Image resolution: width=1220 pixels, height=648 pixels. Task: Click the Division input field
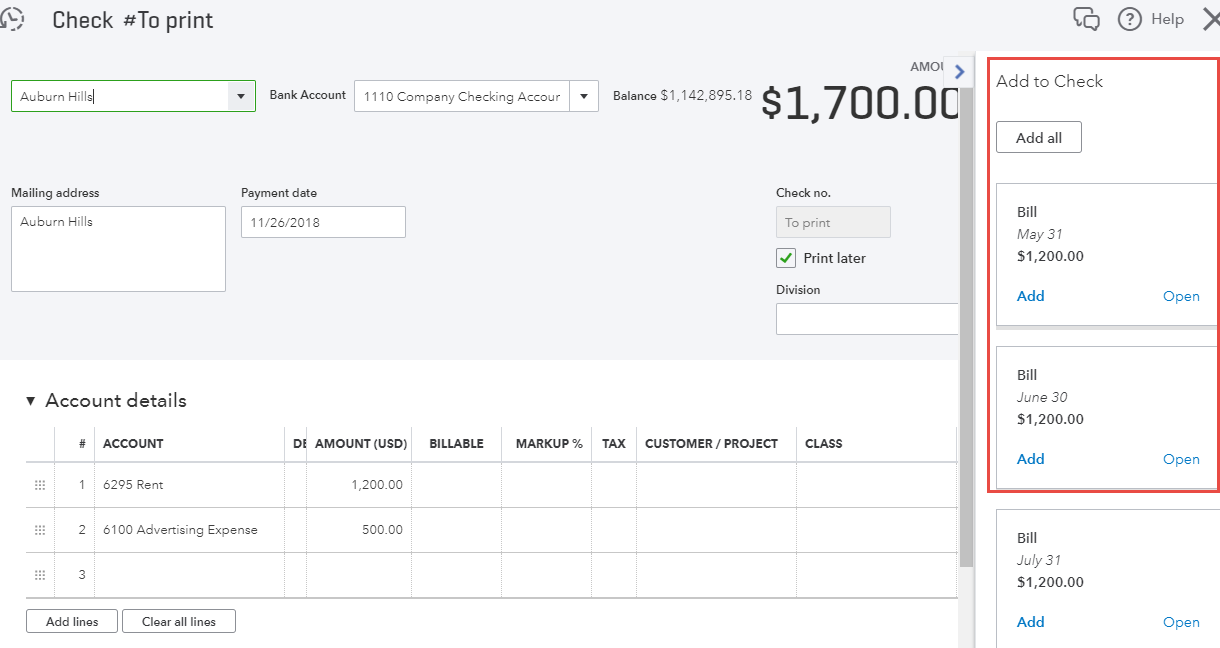[866, 318]
